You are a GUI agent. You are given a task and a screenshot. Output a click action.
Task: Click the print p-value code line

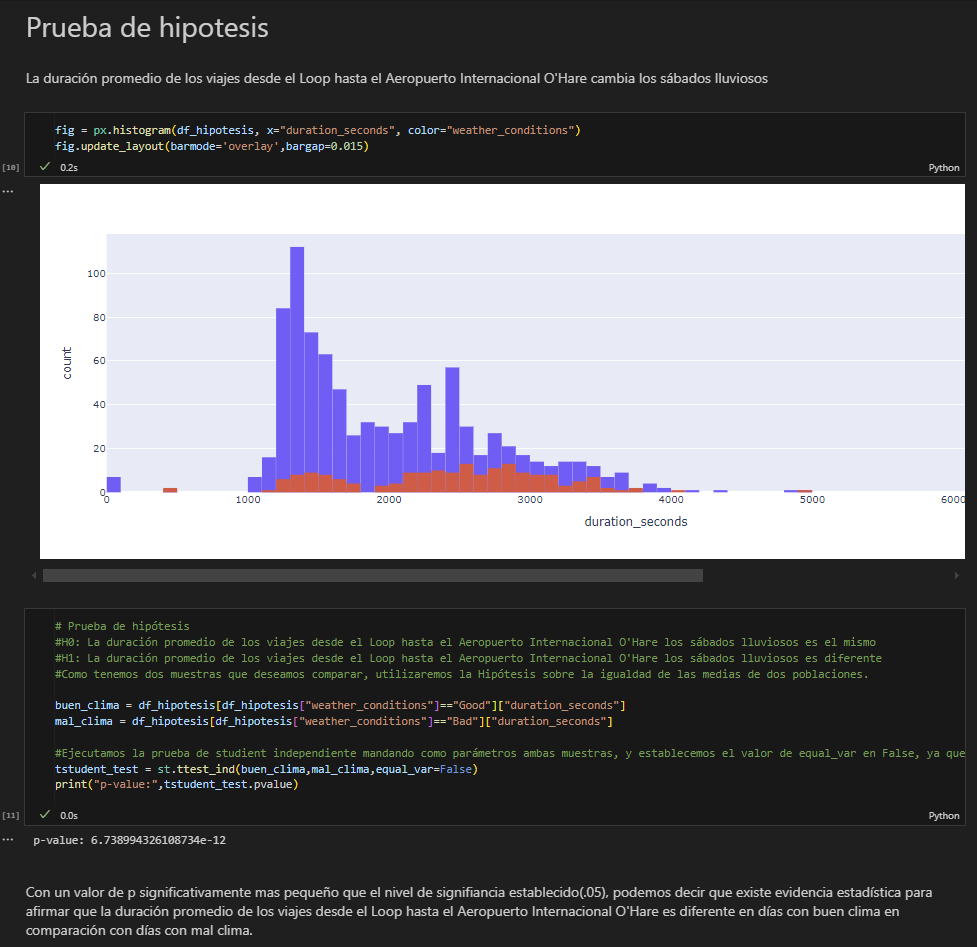pyautogui.click(x=176, y=784)
